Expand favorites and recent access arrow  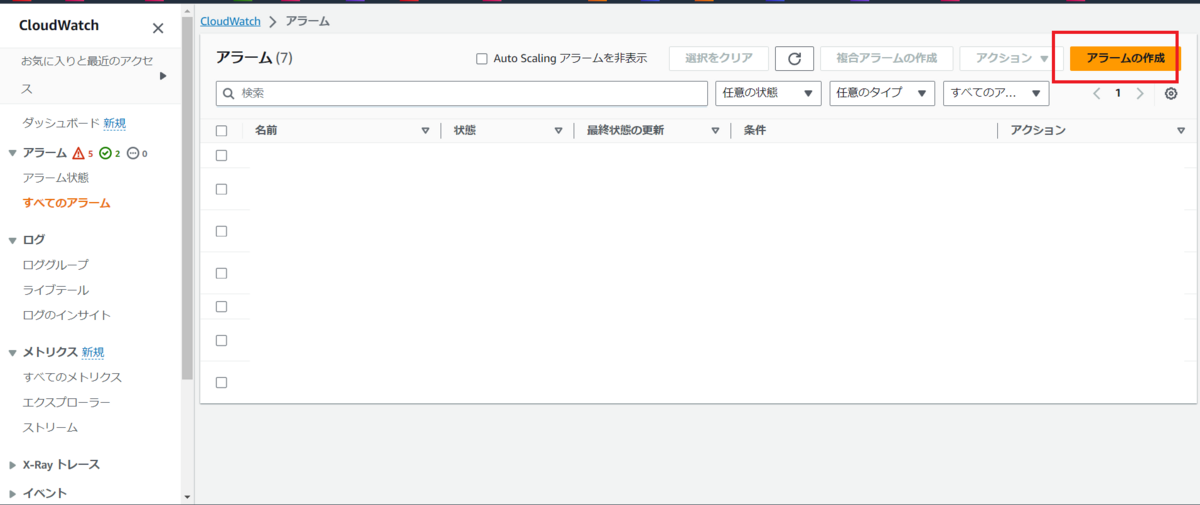coord(163,75)
